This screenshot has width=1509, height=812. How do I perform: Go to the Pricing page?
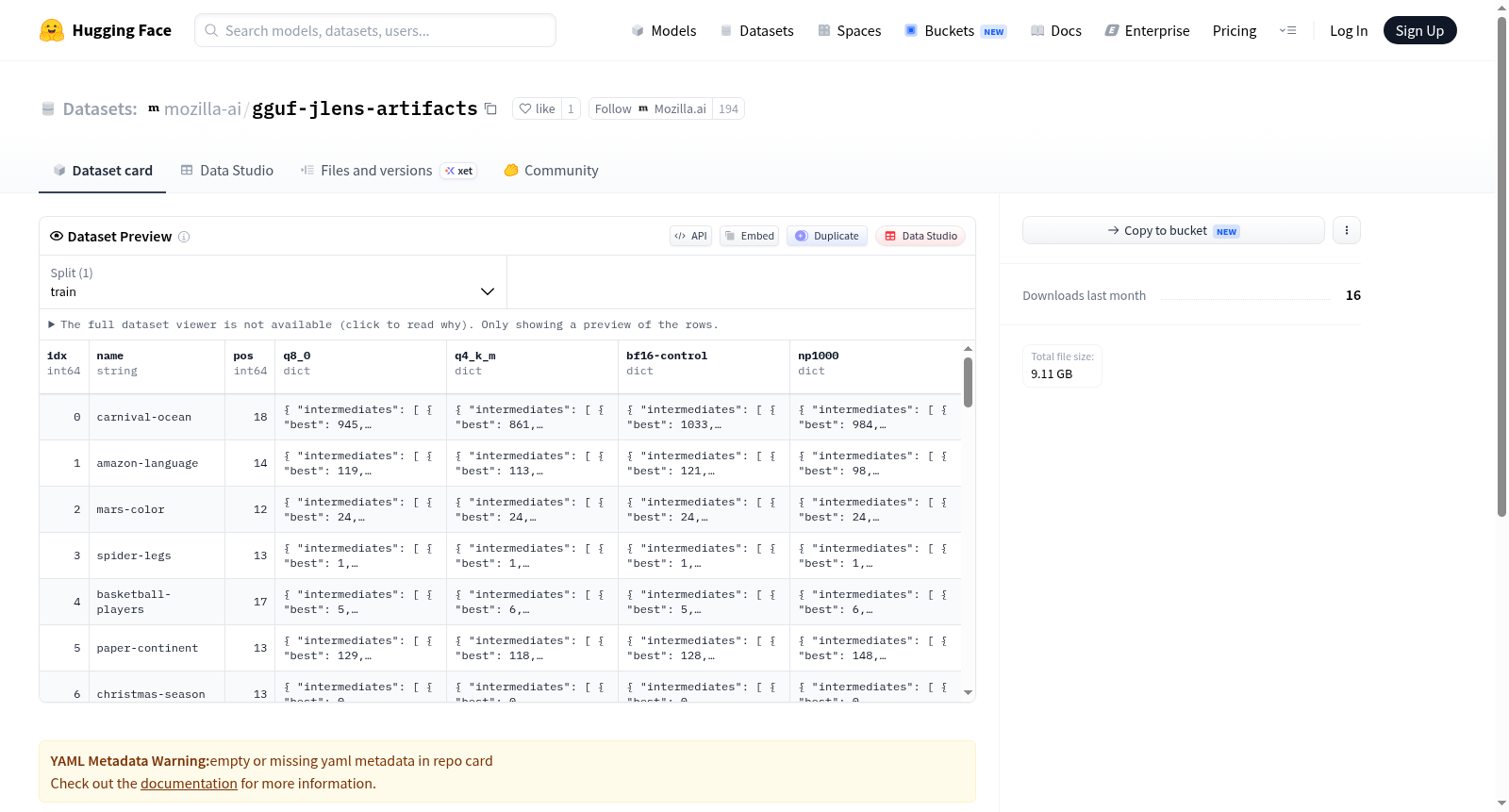(x=1235, y=30)
